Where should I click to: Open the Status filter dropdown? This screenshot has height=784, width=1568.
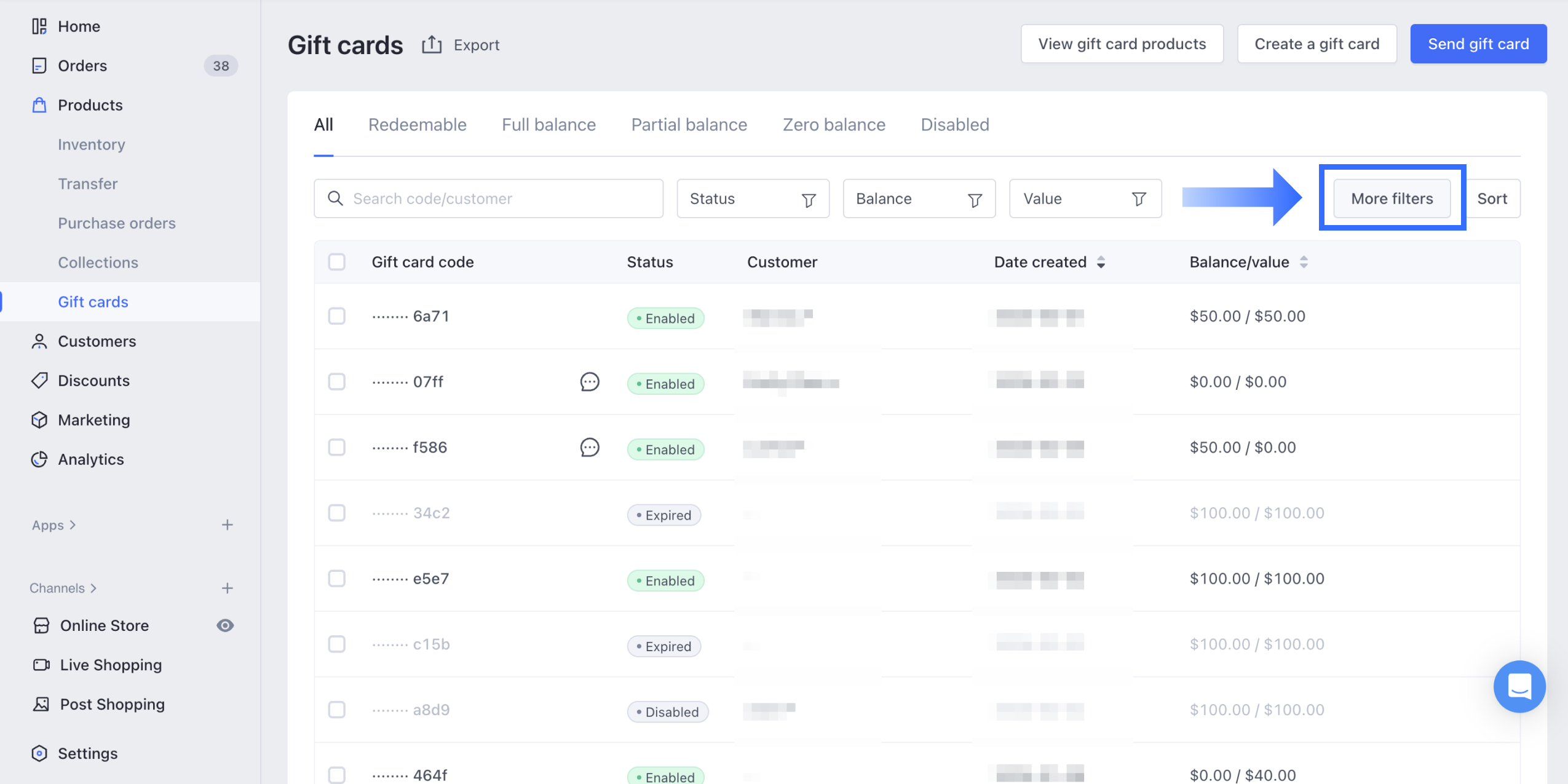(x=753, y=199)
